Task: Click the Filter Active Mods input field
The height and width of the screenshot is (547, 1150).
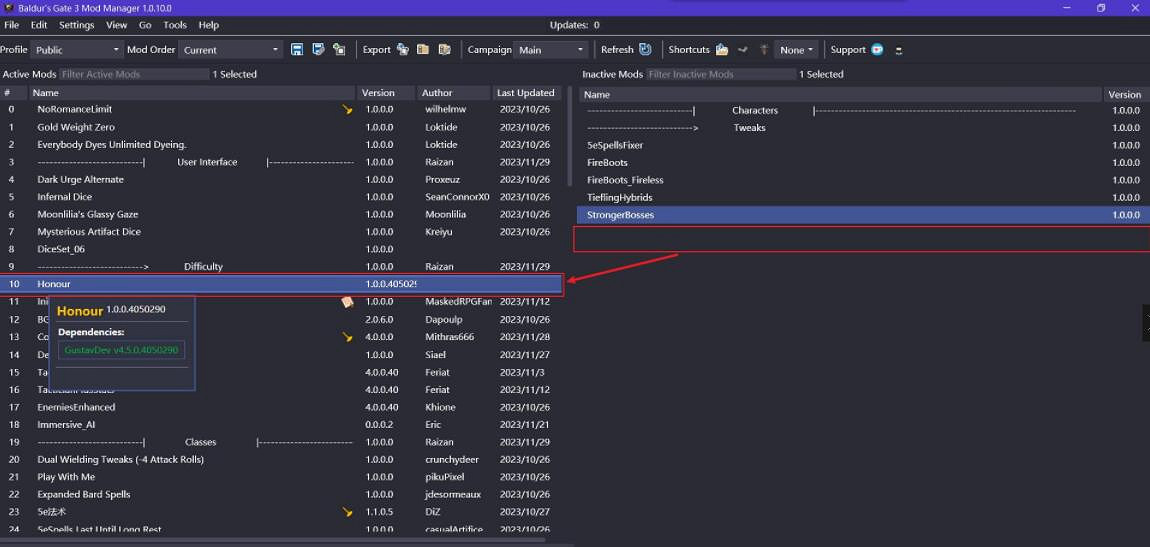Action: point(132,74)
